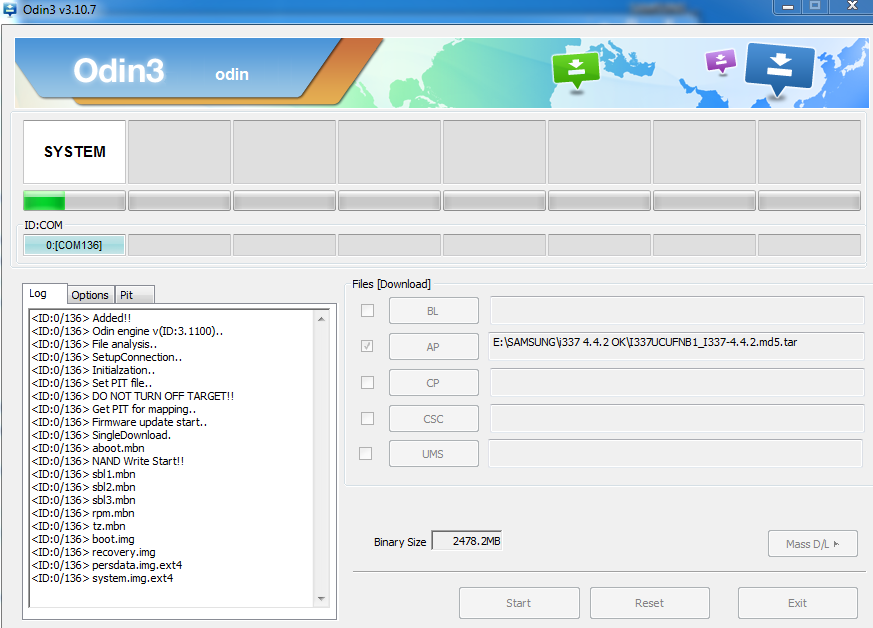
Task: Click log line 'recovery.img'
Action: pos(94,552)
